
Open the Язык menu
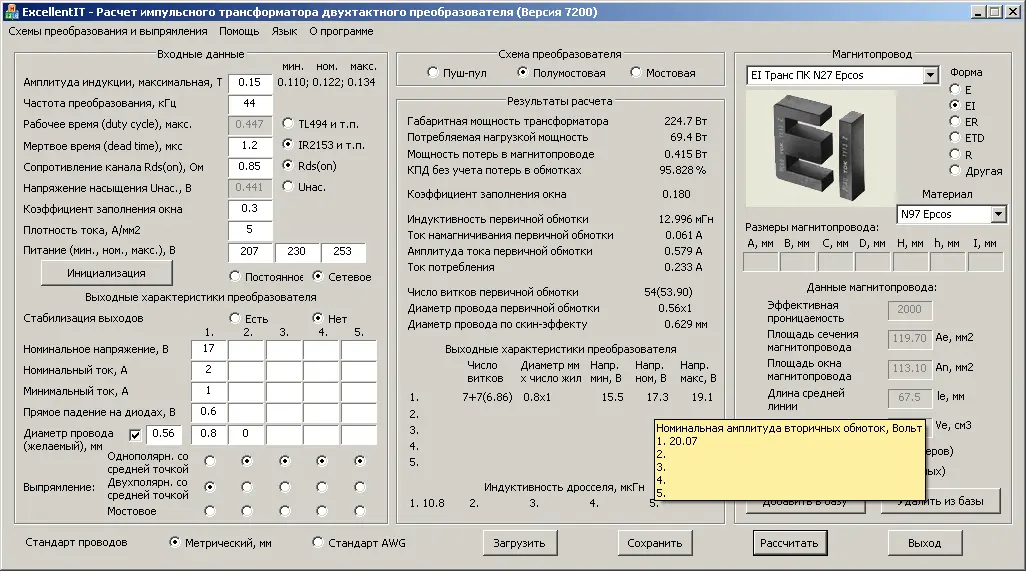[x=284, y=31]
